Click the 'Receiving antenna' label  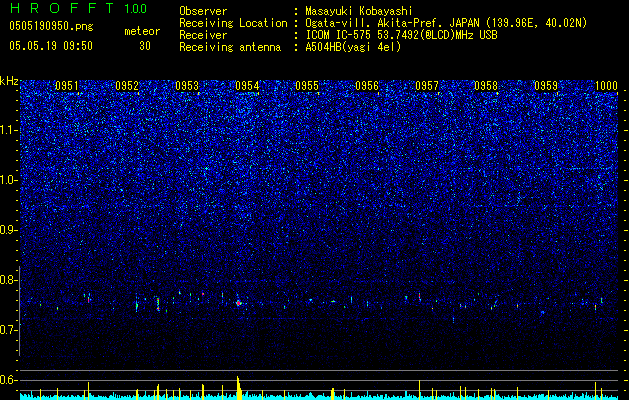pyautogui.click(x=230, y=47)
